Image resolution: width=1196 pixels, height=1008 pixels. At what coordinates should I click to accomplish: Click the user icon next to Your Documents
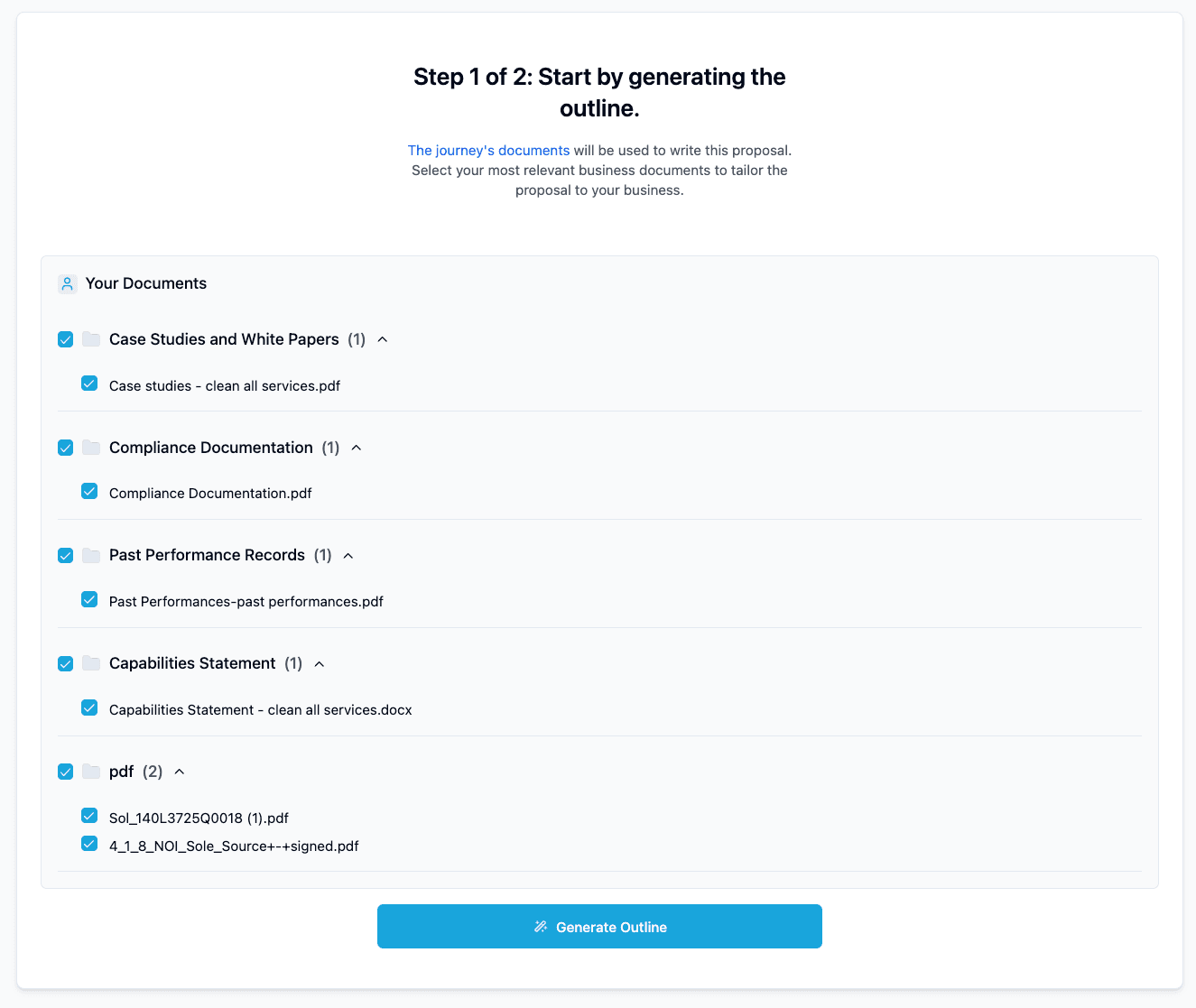(x=68, y=283)
